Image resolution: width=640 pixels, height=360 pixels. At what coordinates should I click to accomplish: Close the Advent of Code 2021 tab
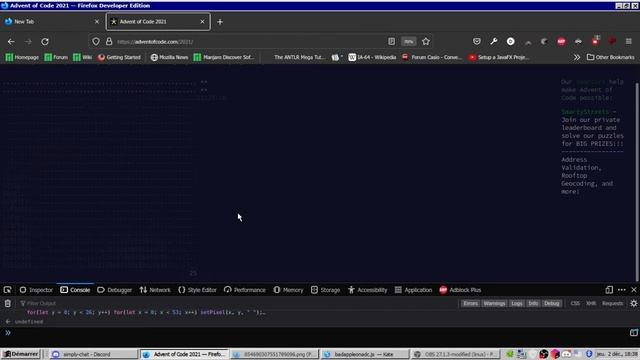pos(202,22)
